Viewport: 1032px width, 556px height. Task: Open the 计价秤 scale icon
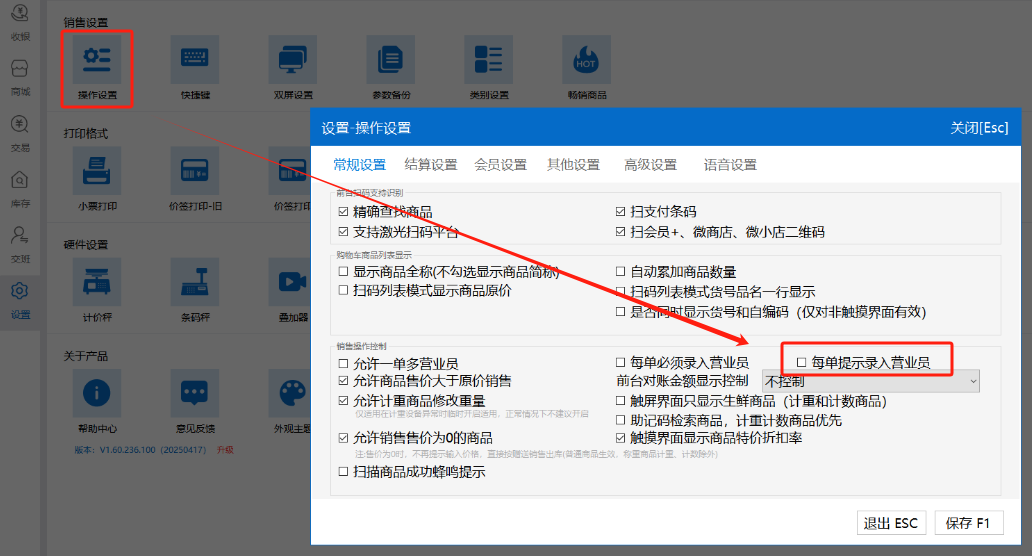coord(97,282)
